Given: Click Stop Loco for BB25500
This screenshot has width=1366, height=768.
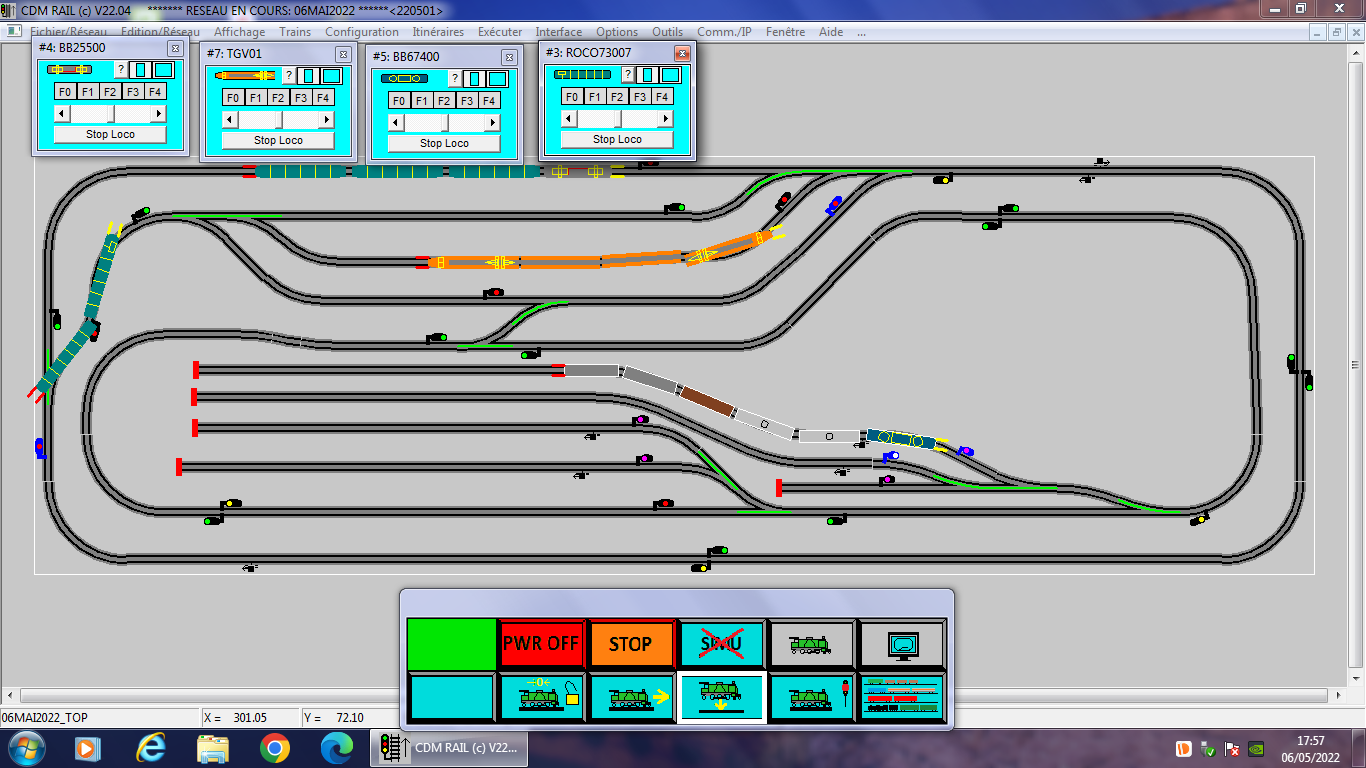Looking at the screenshot, I should (110, 134).
